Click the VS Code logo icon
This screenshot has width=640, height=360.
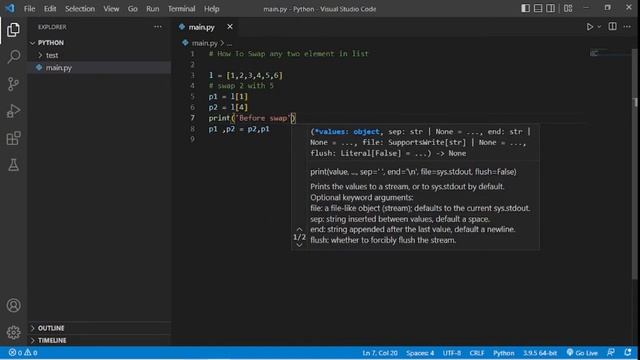click(x=10, y=8)
